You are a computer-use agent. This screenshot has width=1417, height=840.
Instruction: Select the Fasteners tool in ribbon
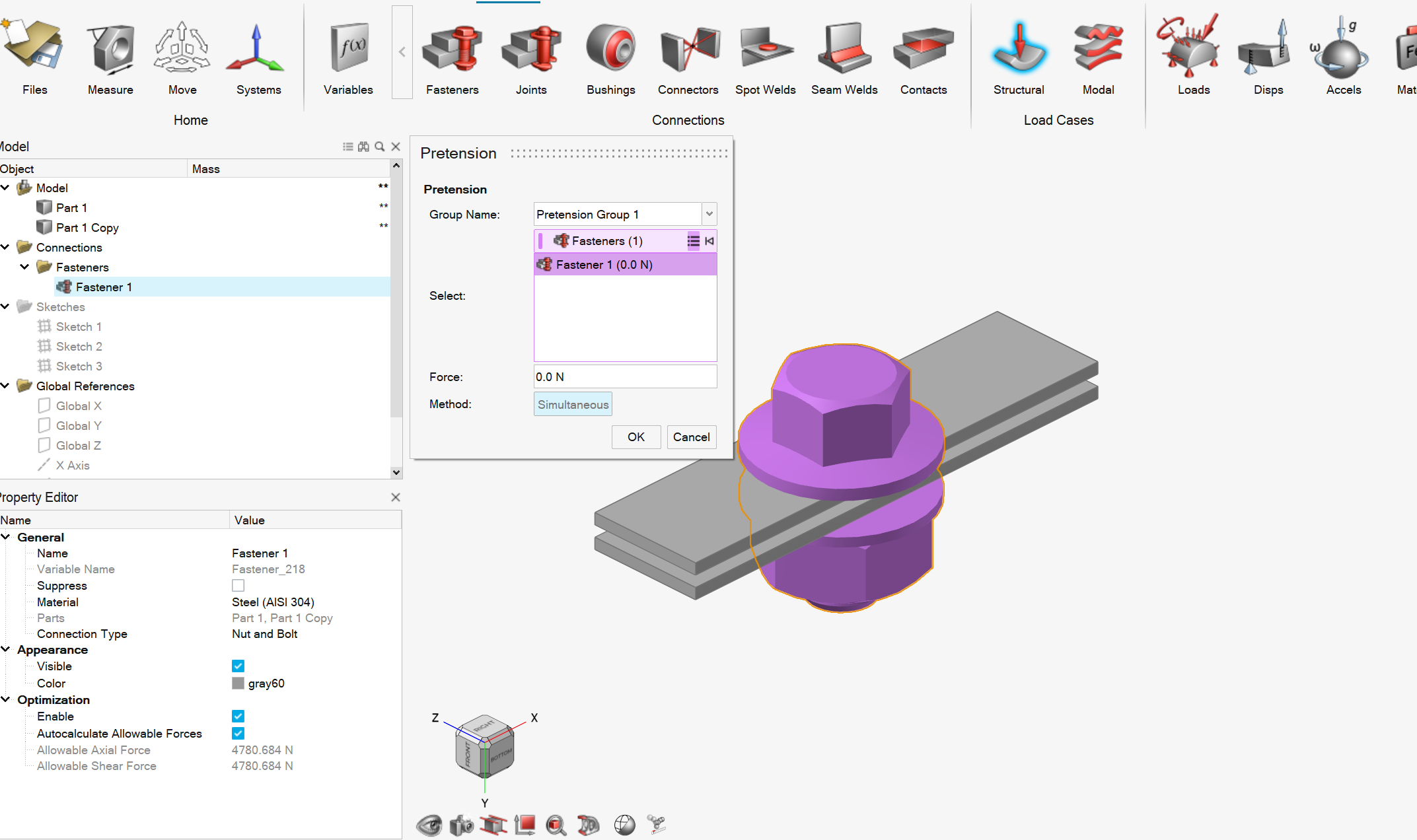click(452, 48)
